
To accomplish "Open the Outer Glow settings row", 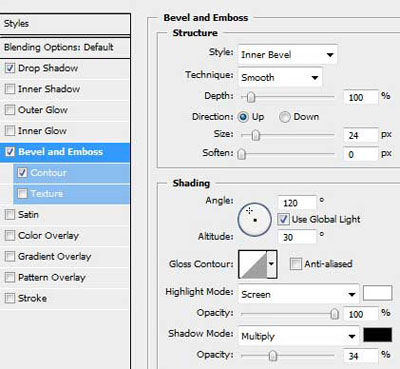I will click(x=65, y=110).
